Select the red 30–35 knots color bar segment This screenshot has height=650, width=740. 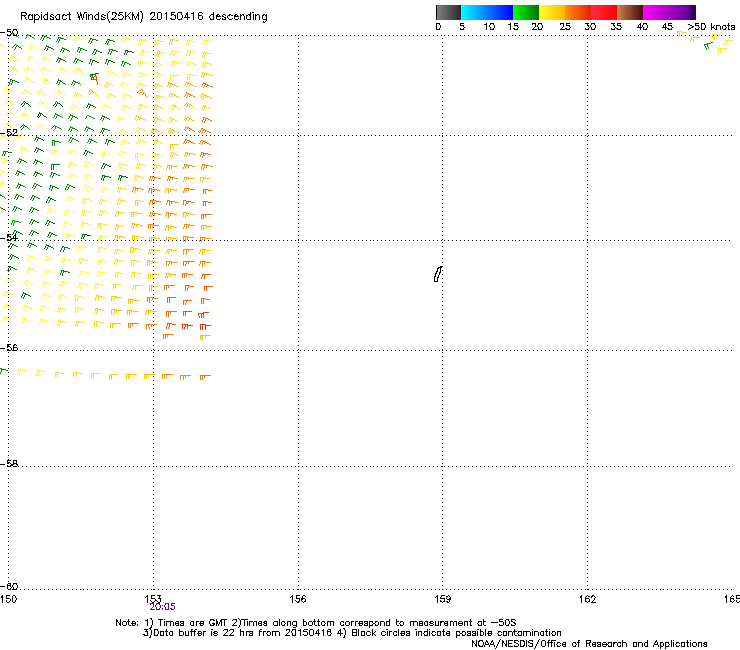[x=604, y=12]
